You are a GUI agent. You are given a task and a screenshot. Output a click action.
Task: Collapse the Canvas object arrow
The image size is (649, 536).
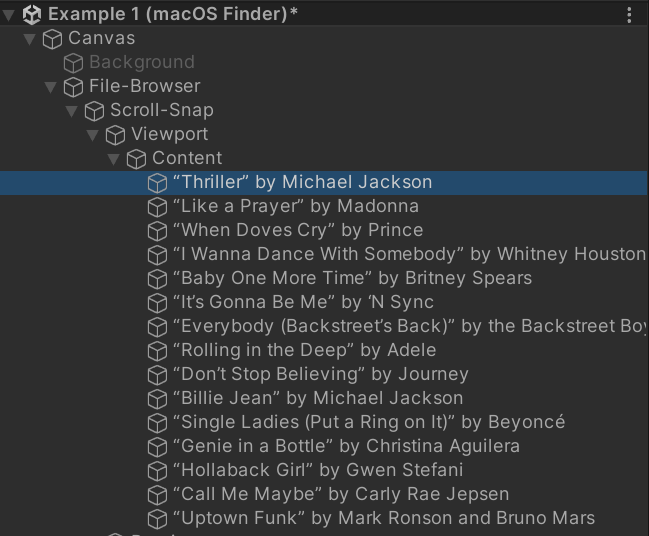coord(29,39)
